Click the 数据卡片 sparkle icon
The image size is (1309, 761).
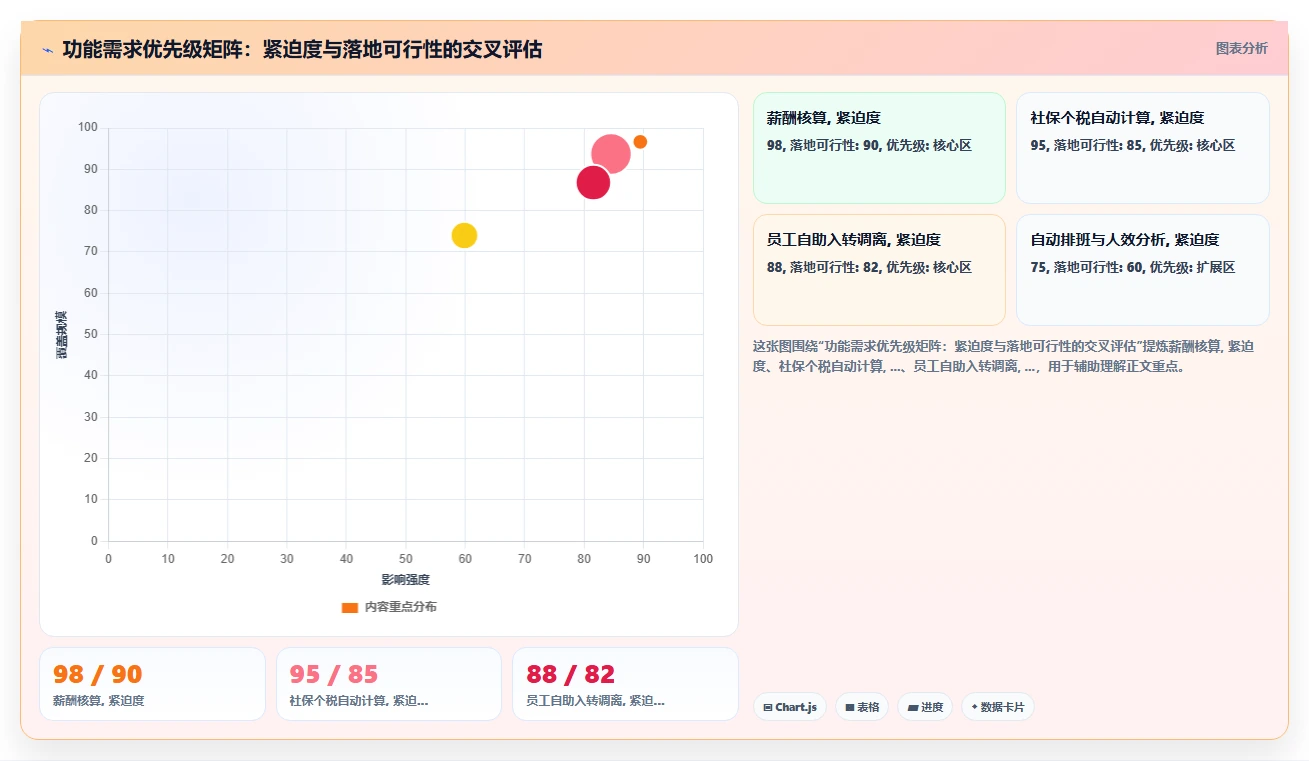974,707
